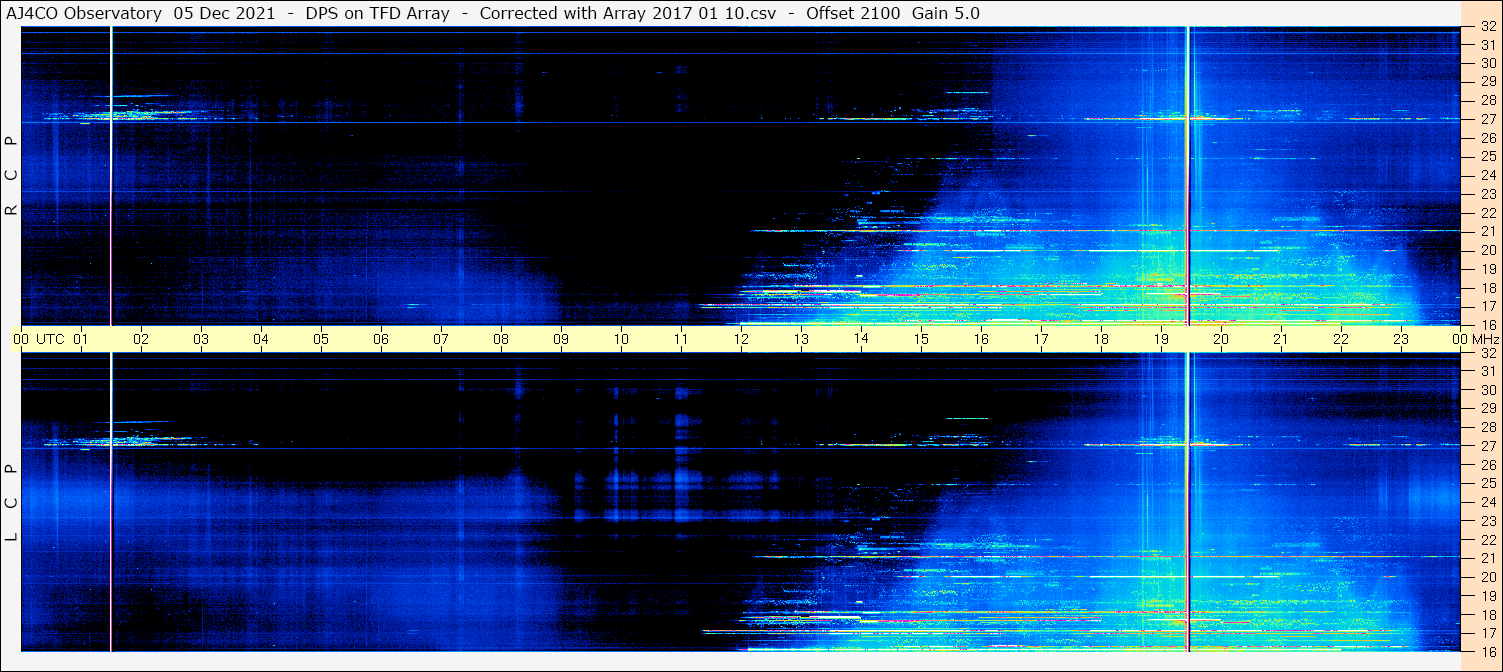Screen dimensions: 1503x672
Task: Select 24 MHz label in LCP frequency scale
Action: [x=1487, y=502]
